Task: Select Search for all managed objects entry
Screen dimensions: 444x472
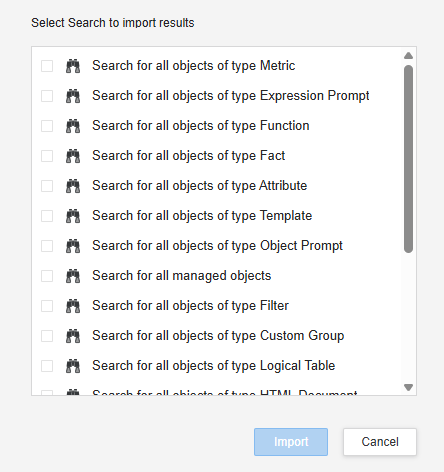Action: click(x=182, y=276)
